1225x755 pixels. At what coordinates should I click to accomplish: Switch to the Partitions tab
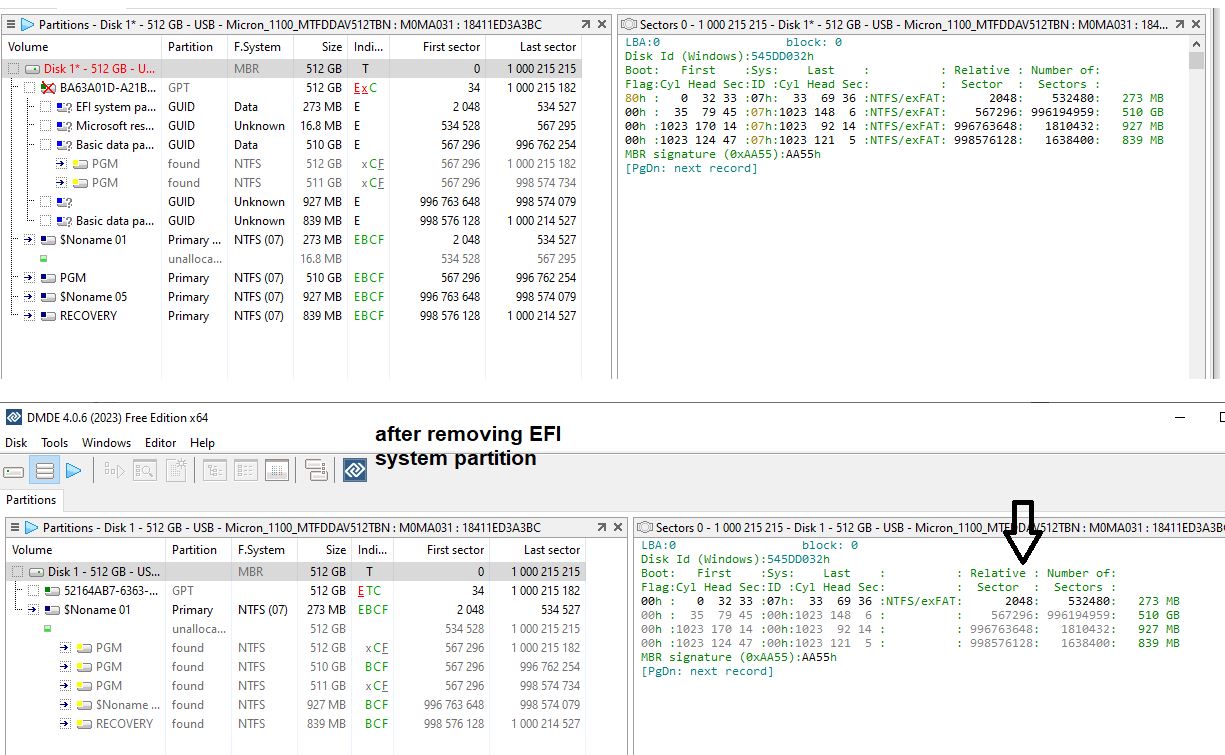coord(31,500)
